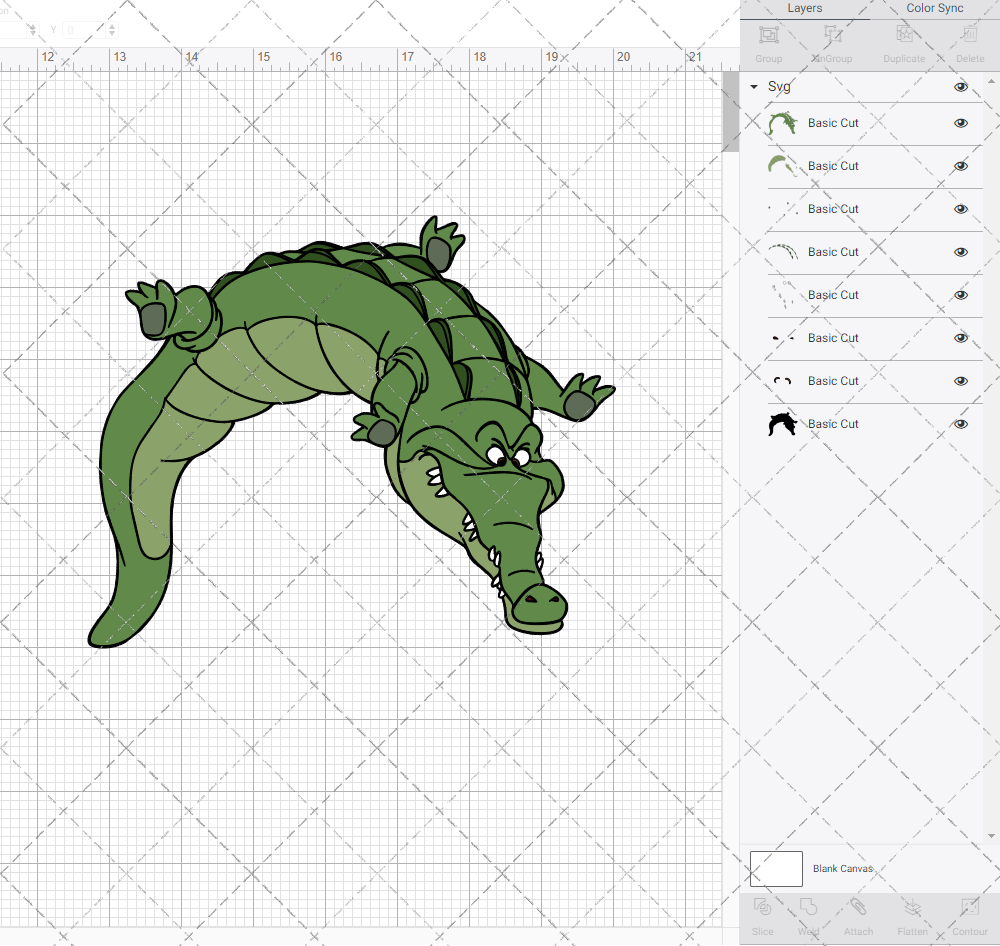Hide the fourth Basic Cut layer
The image size is (1000, 946).
tap(961, 252)
